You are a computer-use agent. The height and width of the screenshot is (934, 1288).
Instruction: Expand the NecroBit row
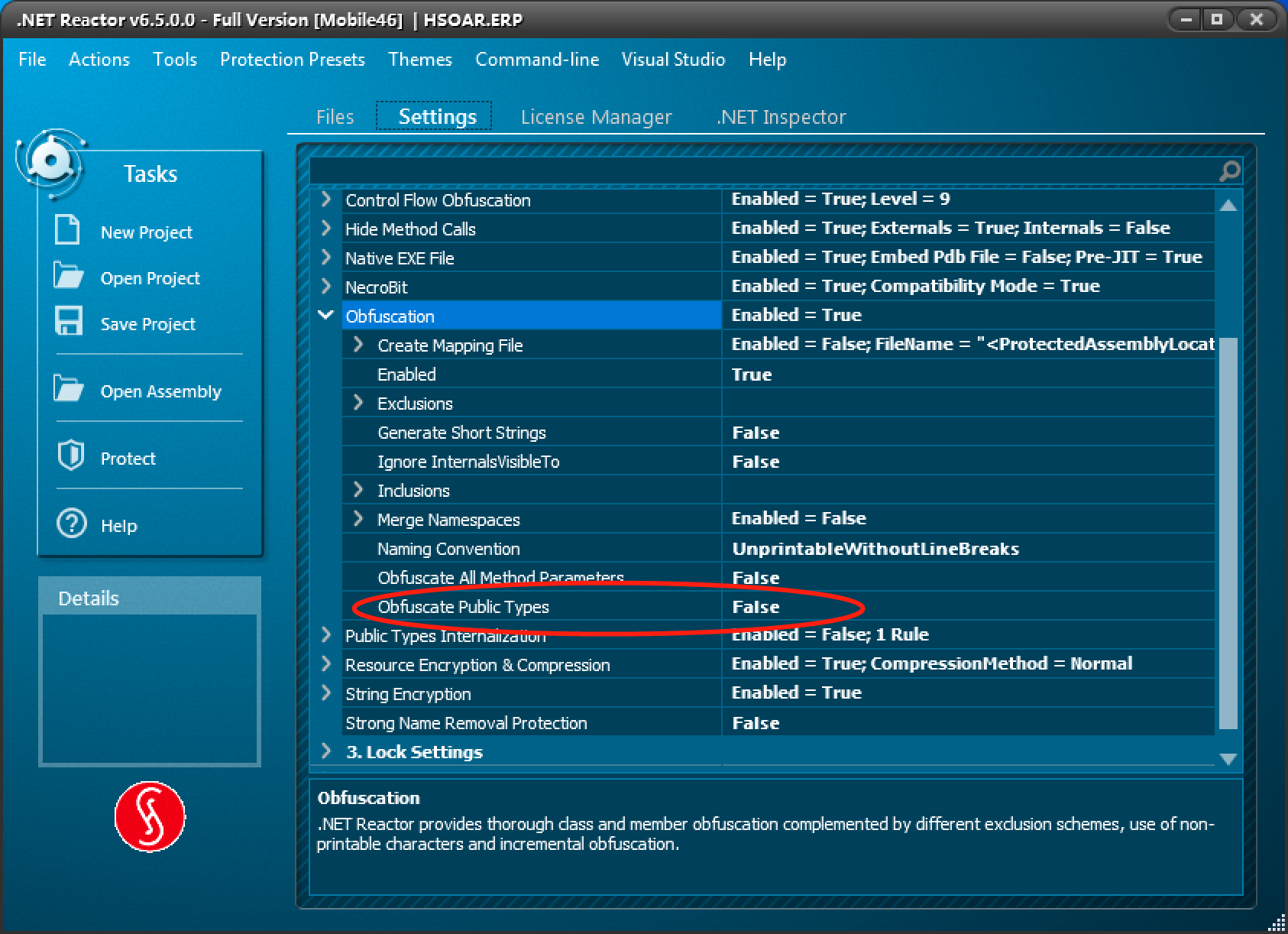326,287
